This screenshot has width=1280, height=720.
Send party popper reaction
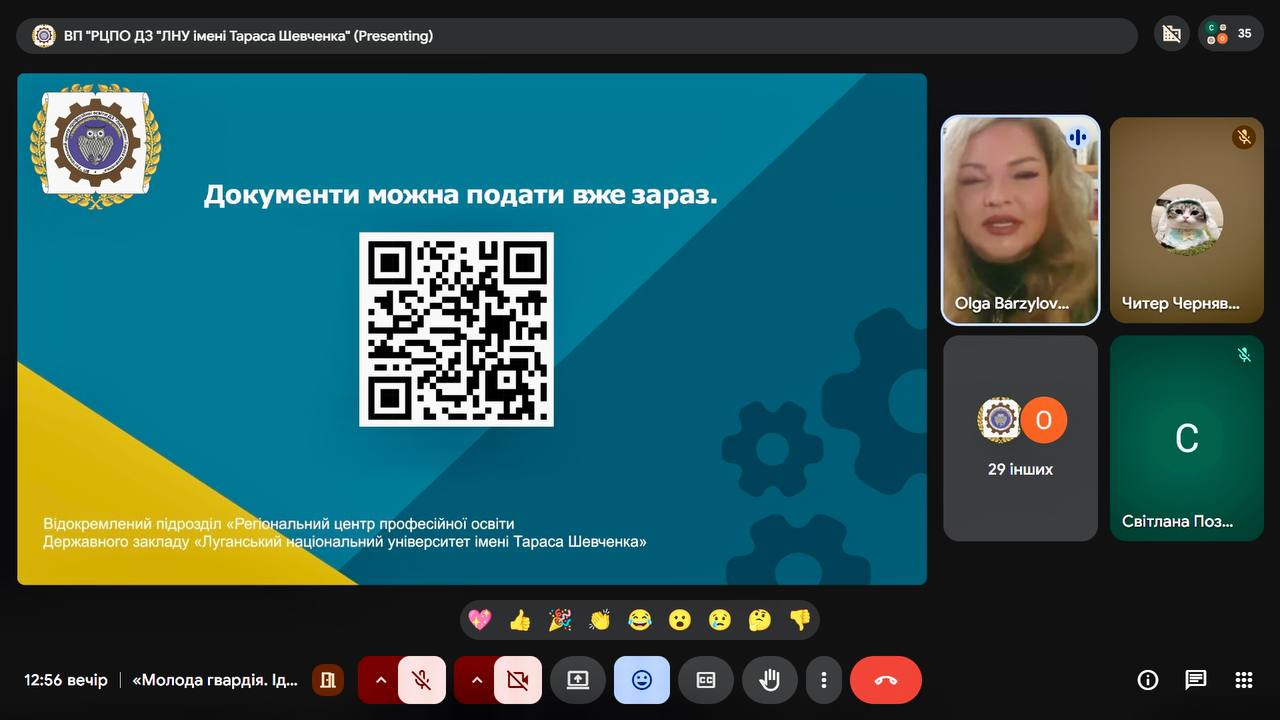pos(560,620)
